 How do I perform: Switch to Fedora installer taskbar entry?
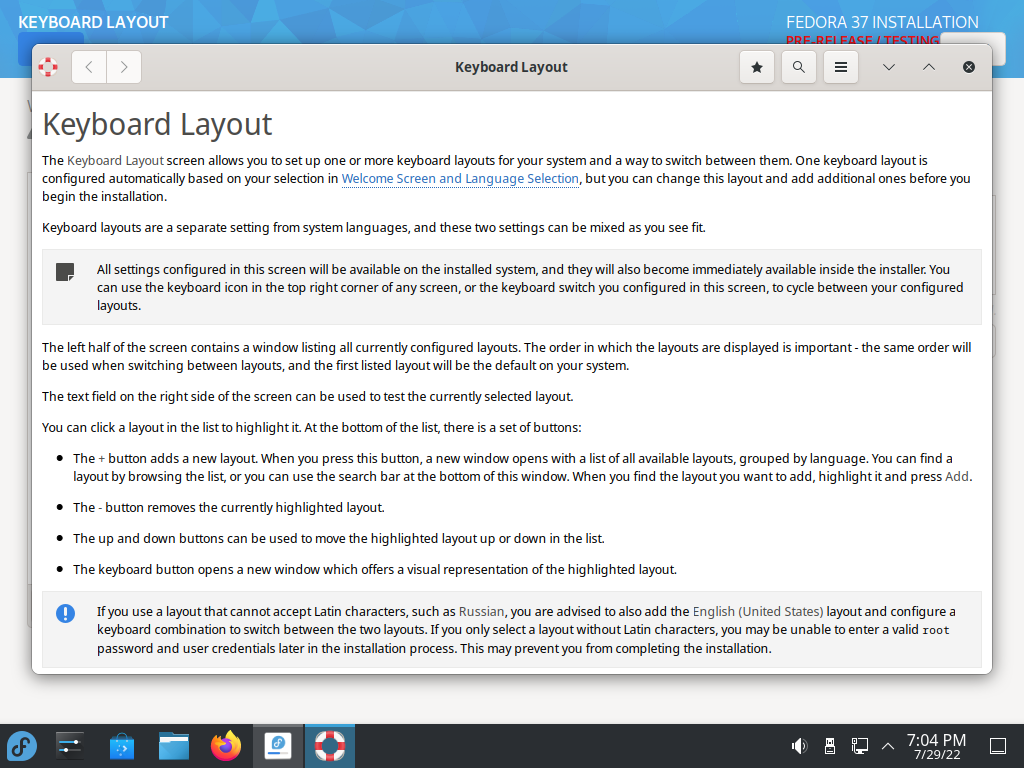click(278, 746)
